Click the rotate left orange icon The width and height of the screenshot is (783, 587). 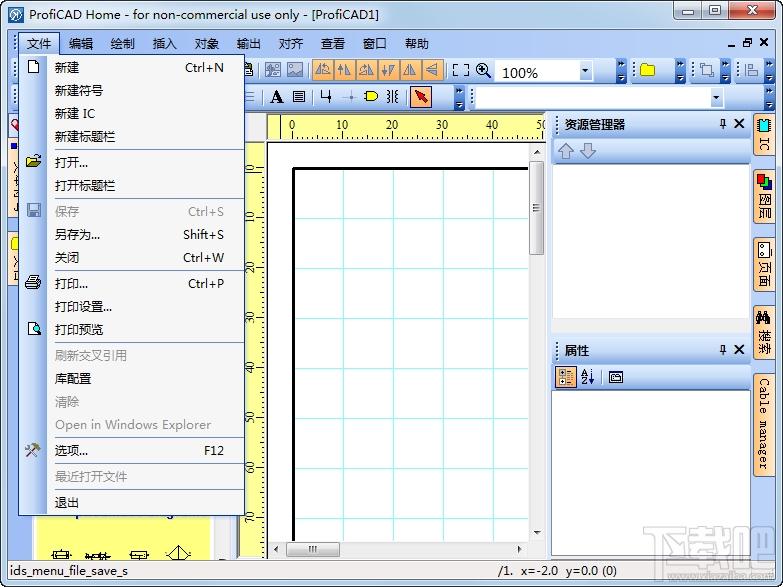(323, 70)
